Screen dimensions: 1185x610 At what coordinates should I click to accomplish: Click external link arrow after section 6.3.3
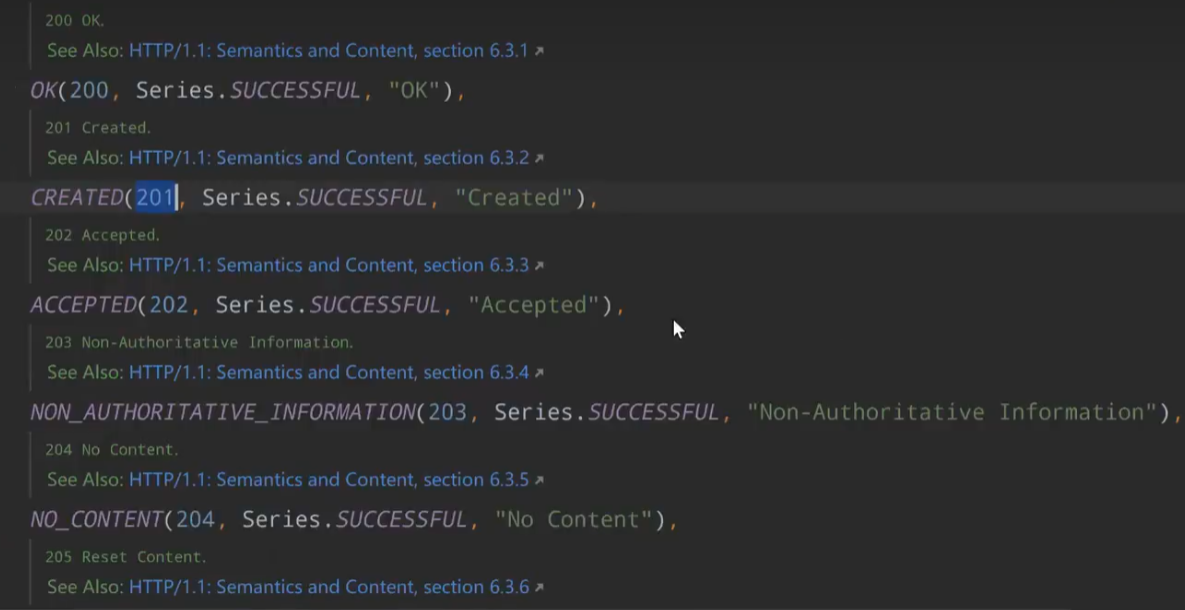point(539,266)
